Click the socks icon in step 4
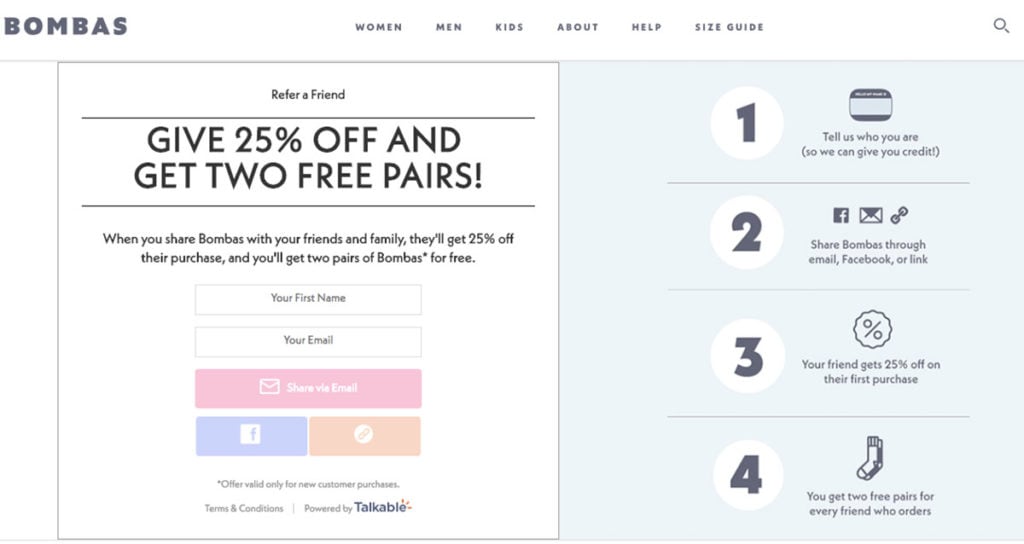The height and width of the screenshot is (544, 1024). (870, 458)
